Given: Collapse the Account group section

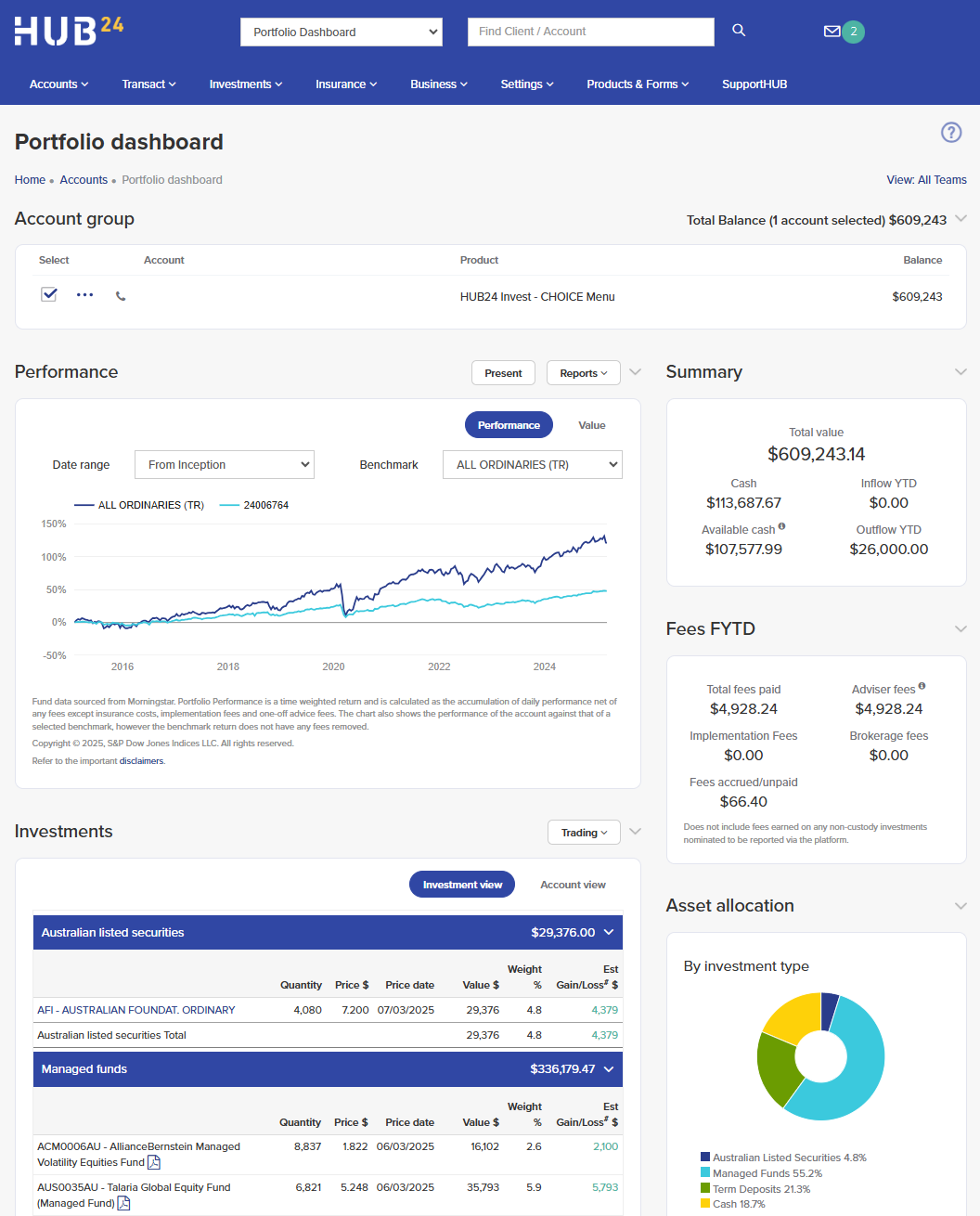Looking at the screenshot, I should click(961, 219).
